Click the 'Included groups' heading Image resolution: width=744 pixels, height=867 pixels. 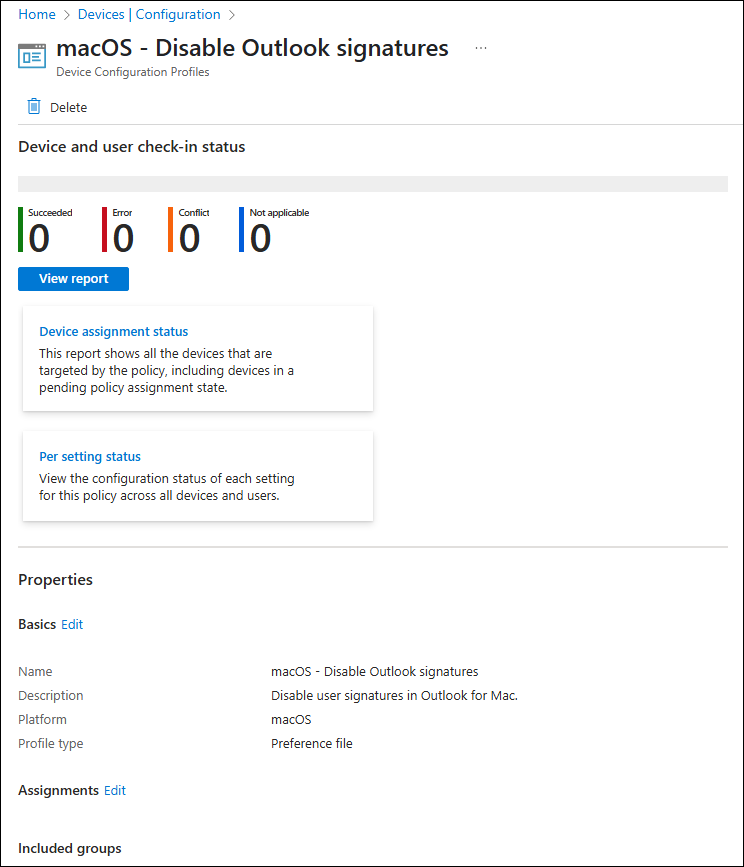click(x=70, y=849)
